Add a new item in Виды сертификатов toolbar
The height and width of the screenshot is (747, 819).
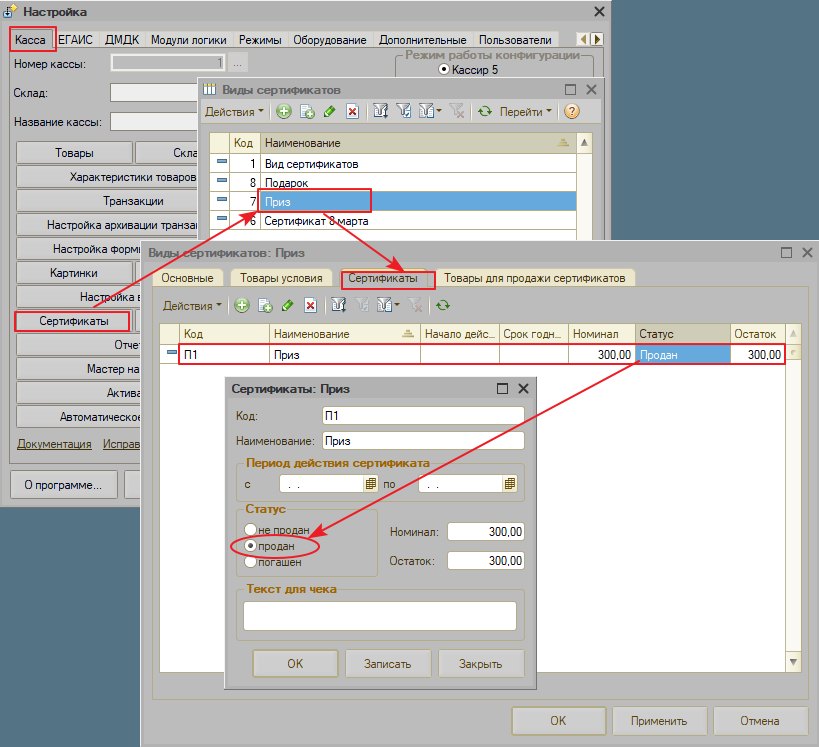pos(284,111)
